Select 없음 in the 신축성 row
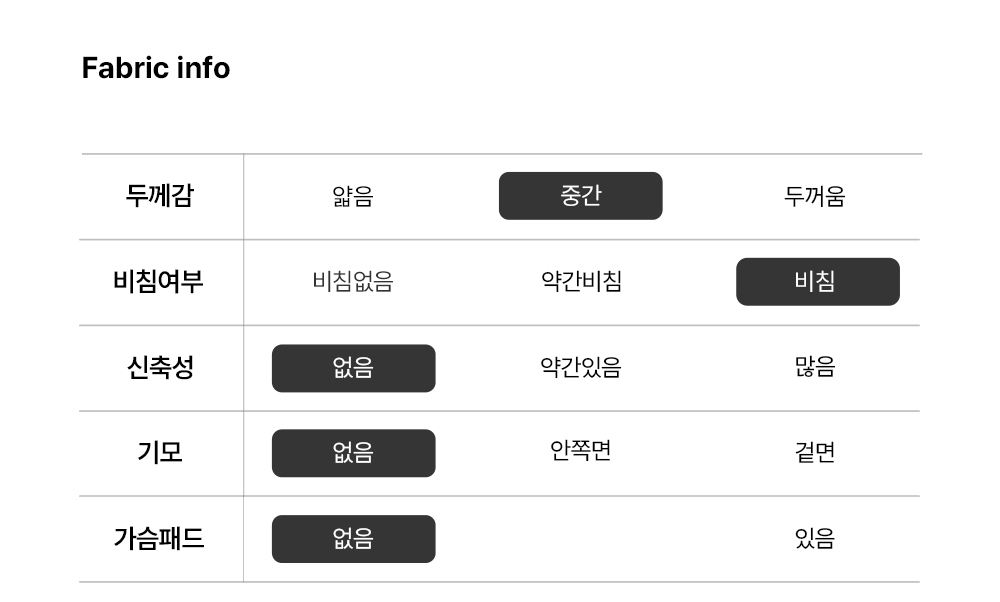 tap(353, 369)
